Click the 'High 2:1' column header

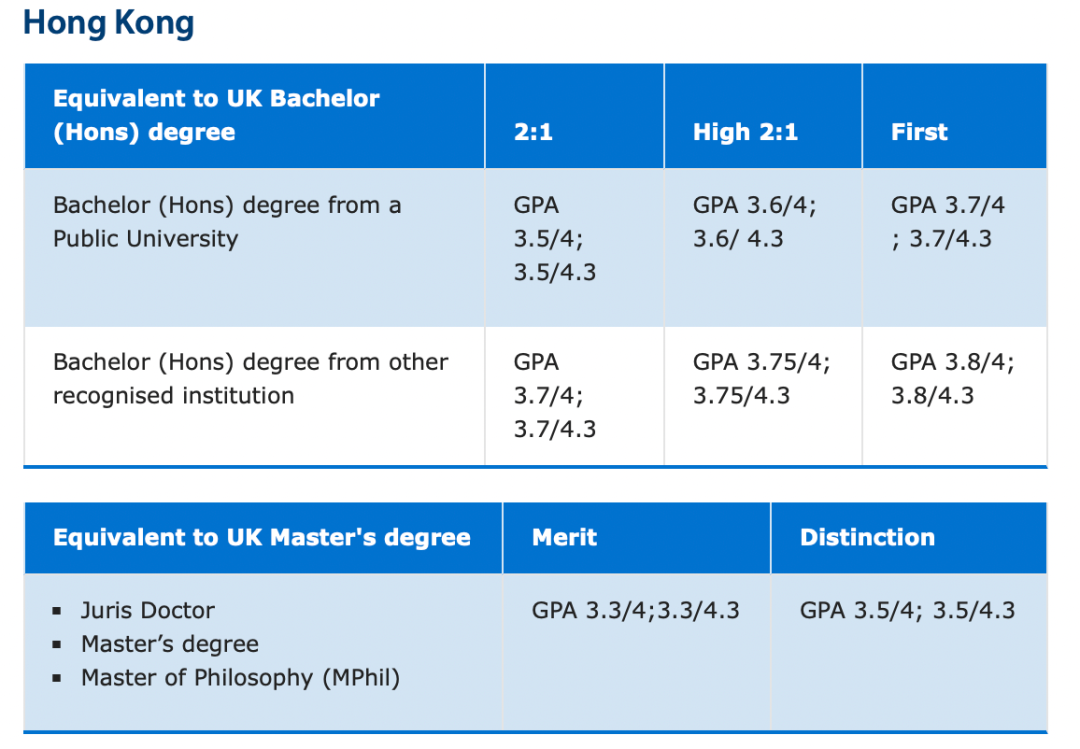(745, 132)
